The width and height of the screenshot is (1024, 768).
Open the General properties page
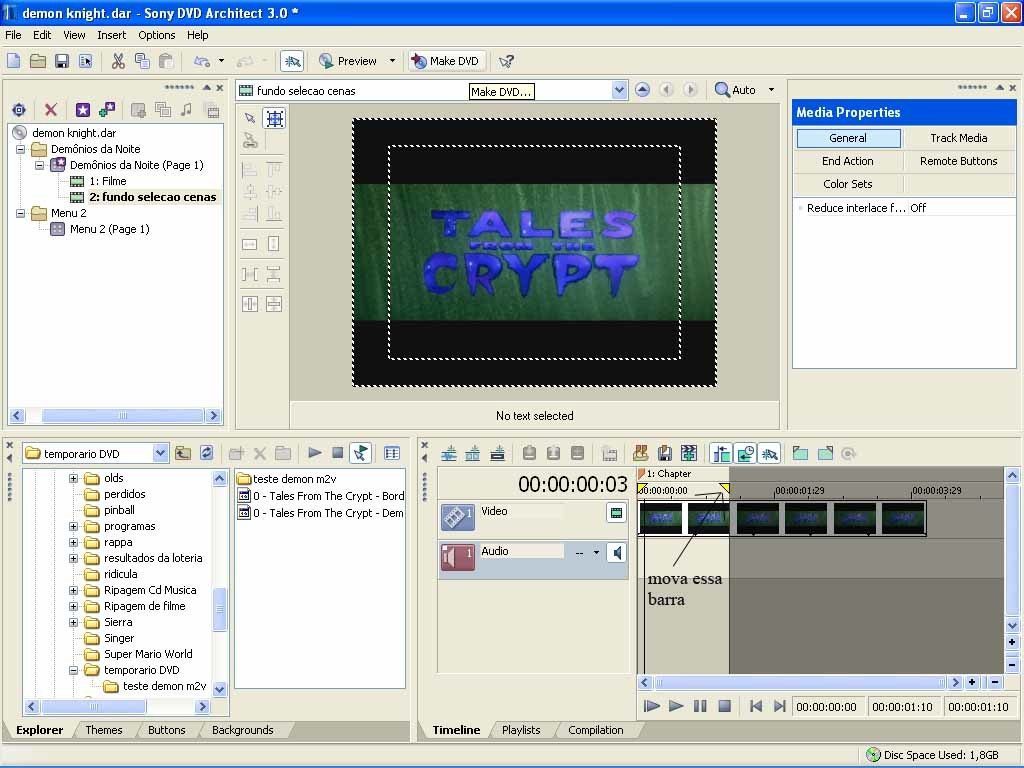coord(848,138)
